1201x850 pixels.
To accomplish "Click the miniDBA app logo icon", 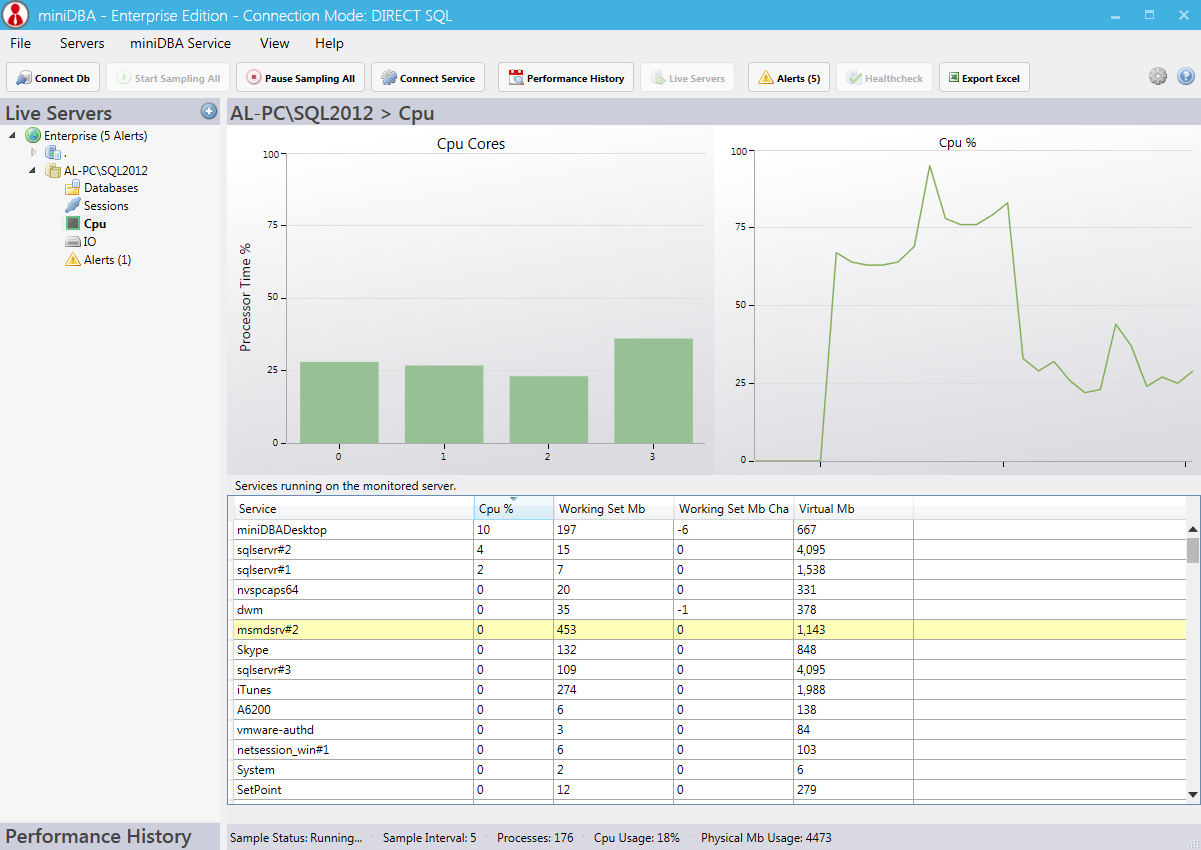I will pos(16,15).
